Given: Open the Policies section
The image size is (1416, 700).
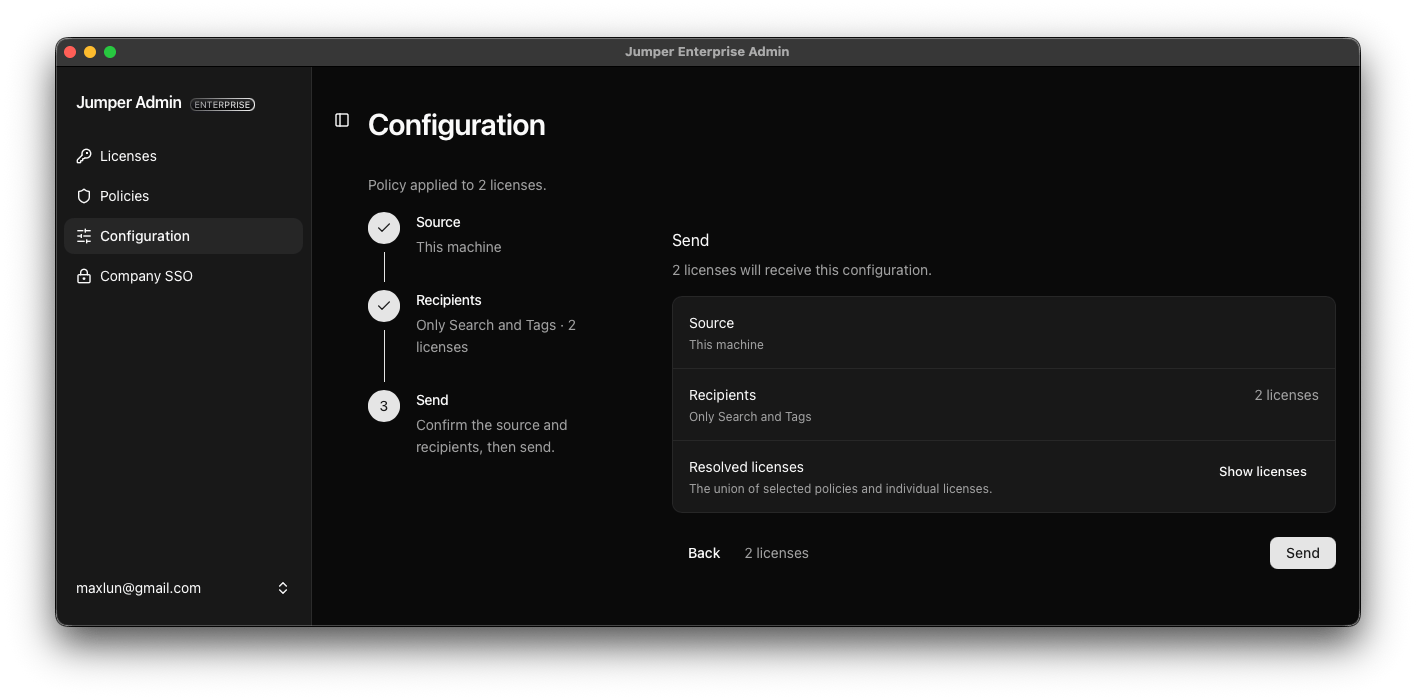Looking at the screenshot, I should (183, 196).
